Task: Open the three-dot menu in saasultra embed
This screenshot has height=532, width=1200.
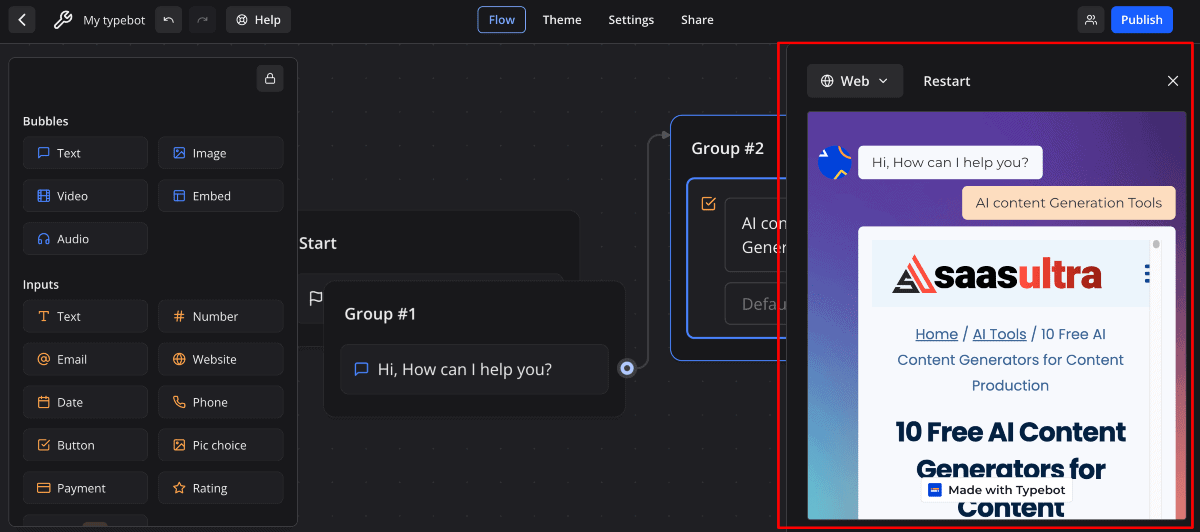Action: (1147, 274)
